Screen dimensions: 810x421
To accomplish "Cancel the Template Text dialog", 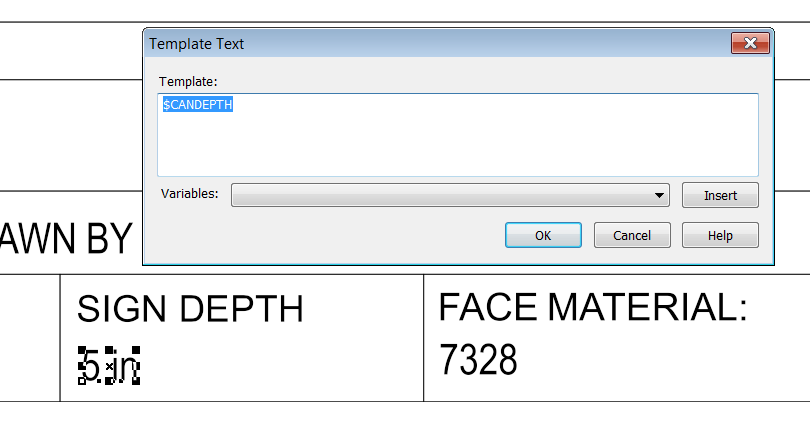I will 631,236.
